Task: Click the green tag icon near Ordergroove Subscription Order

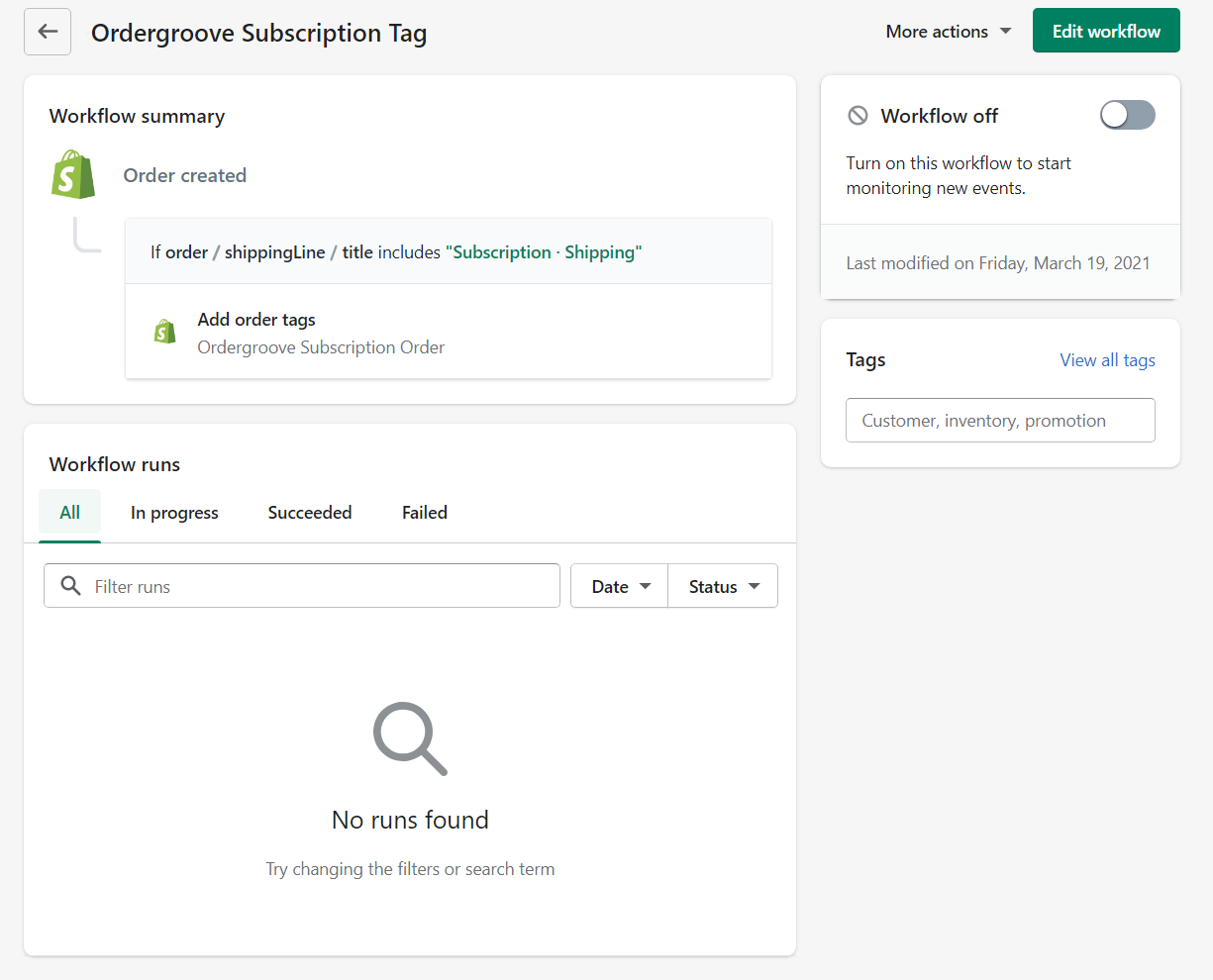Action: 164,331
